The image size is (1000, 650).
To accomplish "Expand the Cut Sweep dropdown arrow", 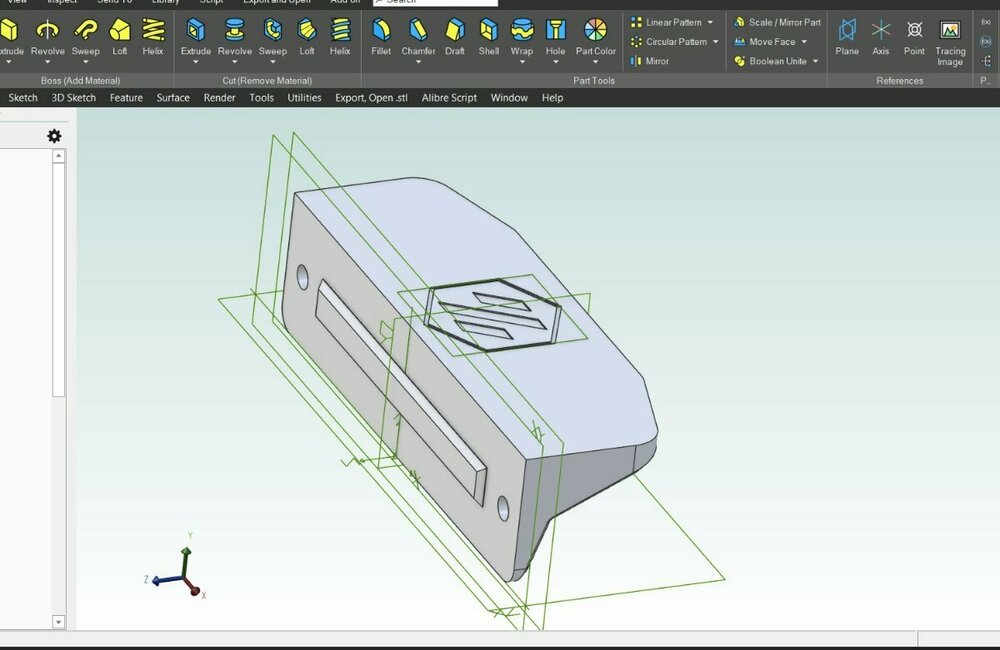I will (x=272, y=62).
